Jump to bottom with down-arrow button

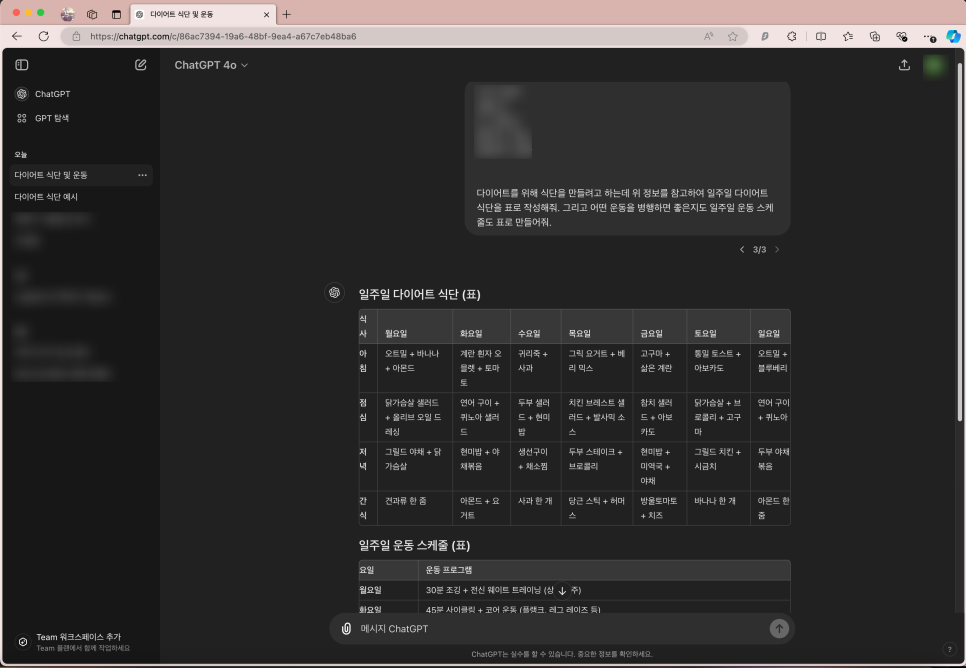pos(562,590)
